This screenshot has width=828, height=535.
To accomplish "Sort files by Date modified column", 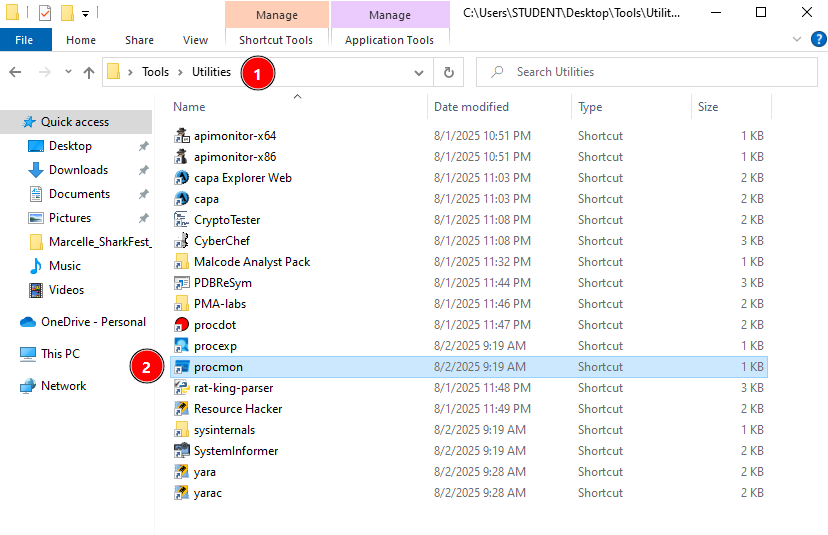I will point(471,107).
